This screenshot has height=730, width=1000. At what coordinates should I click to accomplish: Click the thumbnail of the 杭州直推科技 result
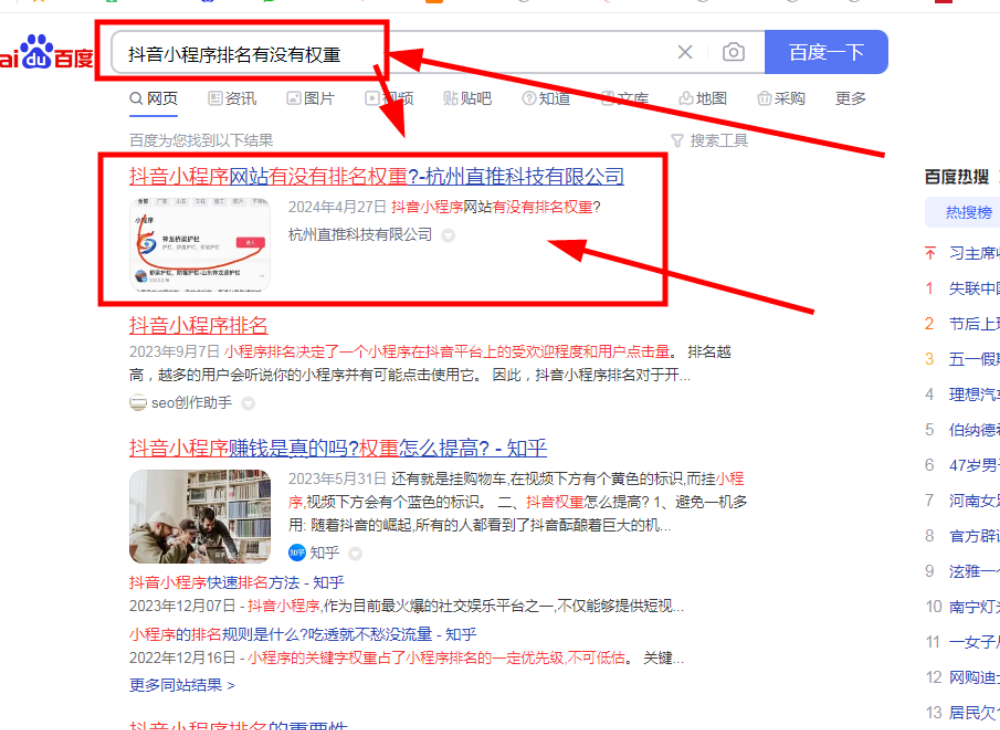pos(200,245)
